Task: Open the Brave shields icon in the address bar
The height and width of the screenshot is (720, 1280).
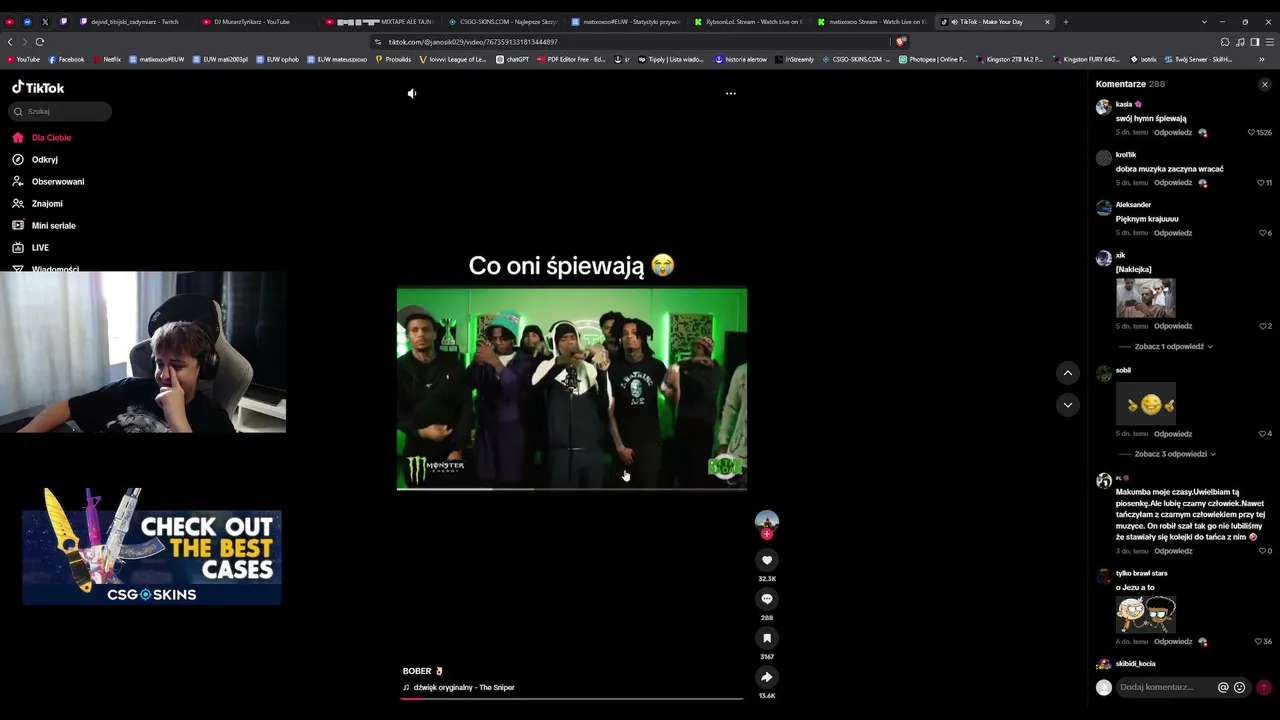Action: pyautogui.click(x=901, y=42)
